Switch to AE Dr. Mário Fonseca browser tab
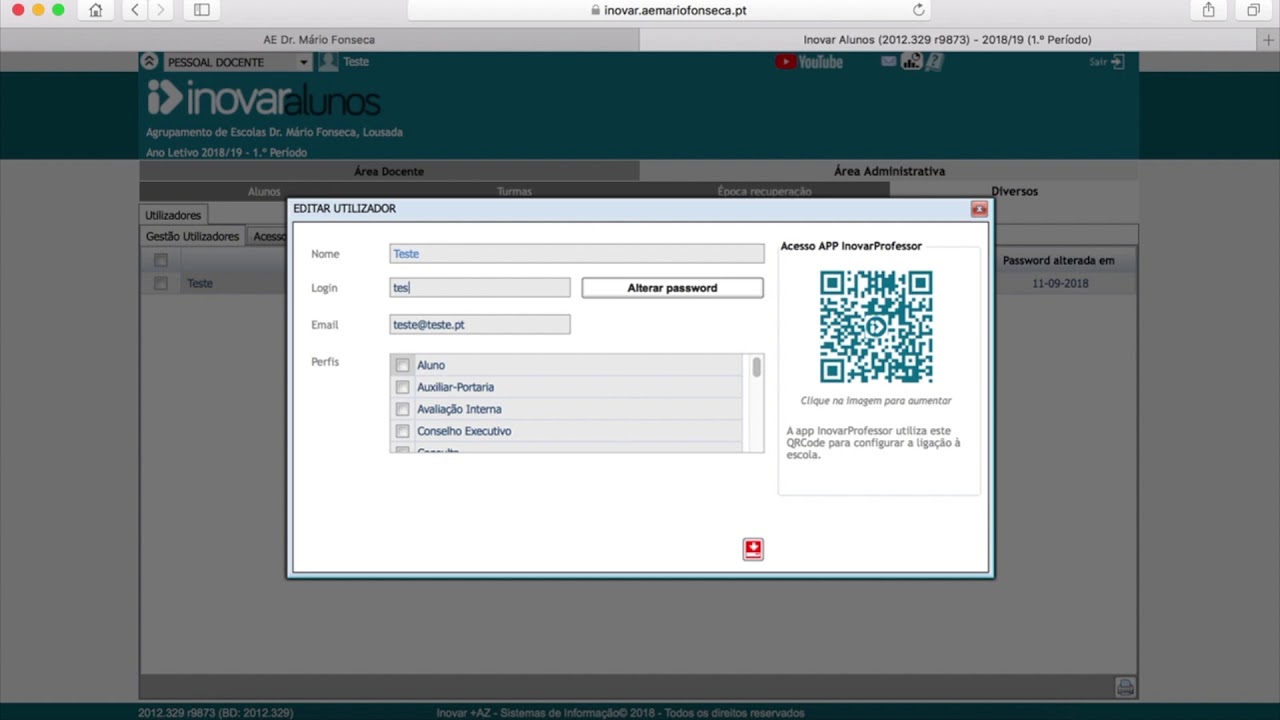This screenshot has width=1280, height=720. pos(319,40)
